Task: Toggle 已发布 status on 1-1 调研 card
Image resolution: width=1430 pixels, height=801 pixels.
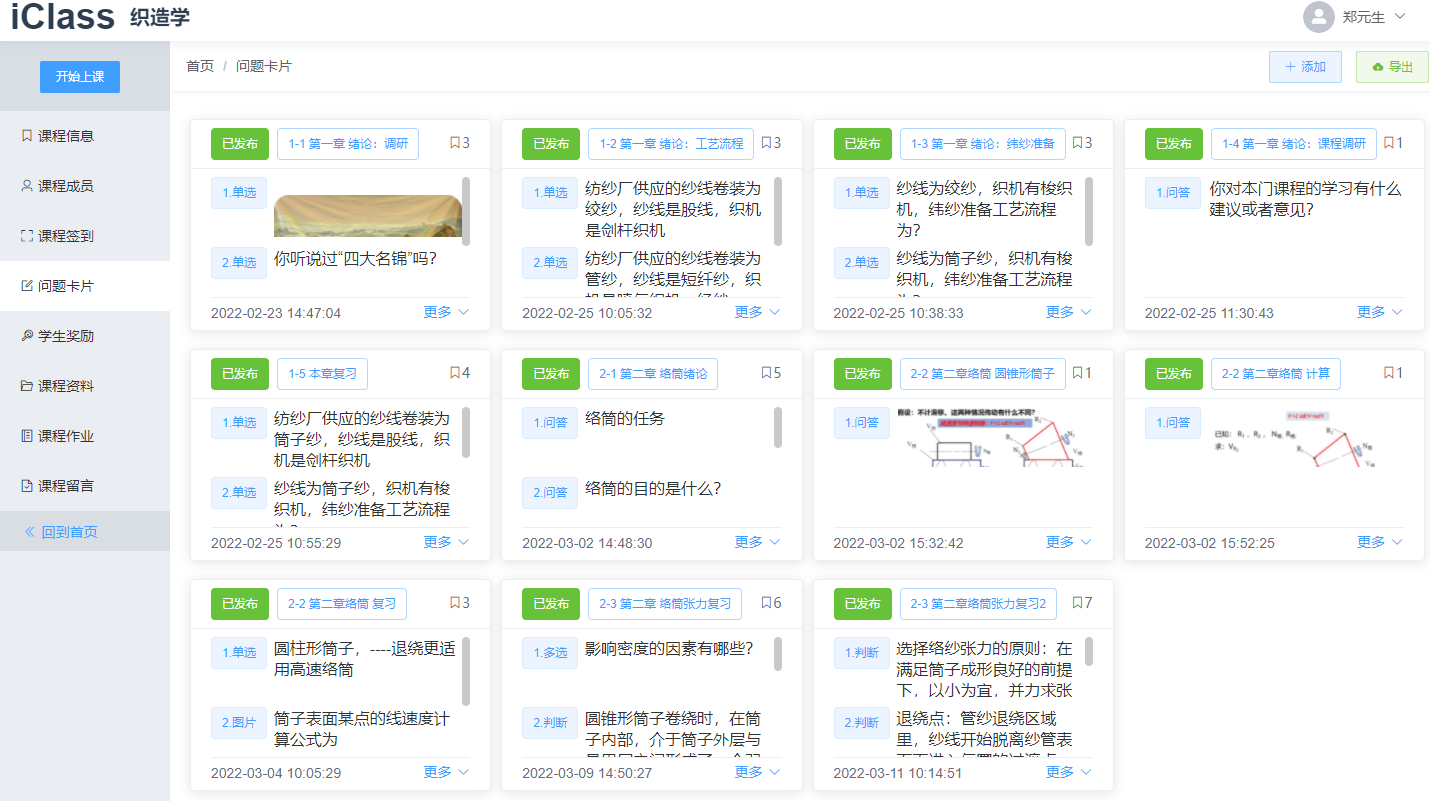Action: [239, 144]
